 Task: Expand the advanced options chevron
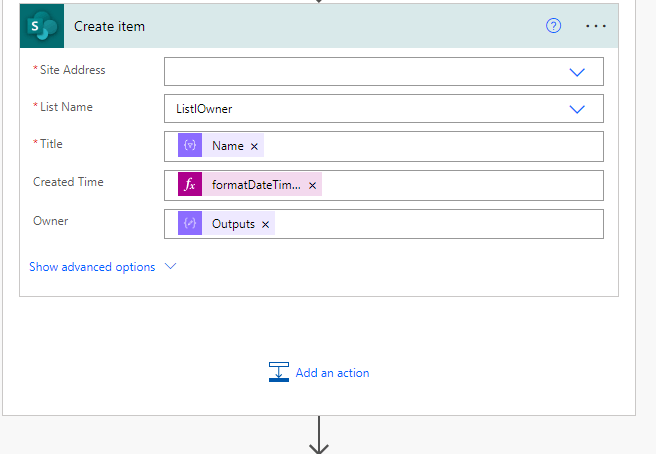170,266
